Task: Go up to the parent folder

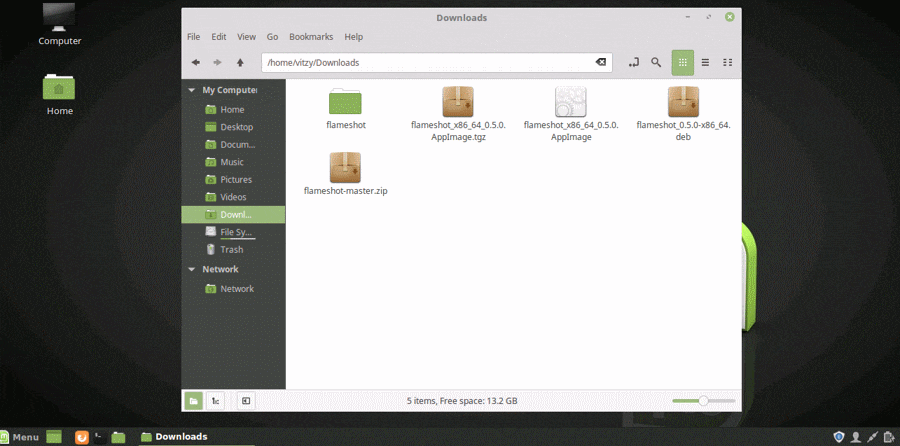Action: point(240,63)
